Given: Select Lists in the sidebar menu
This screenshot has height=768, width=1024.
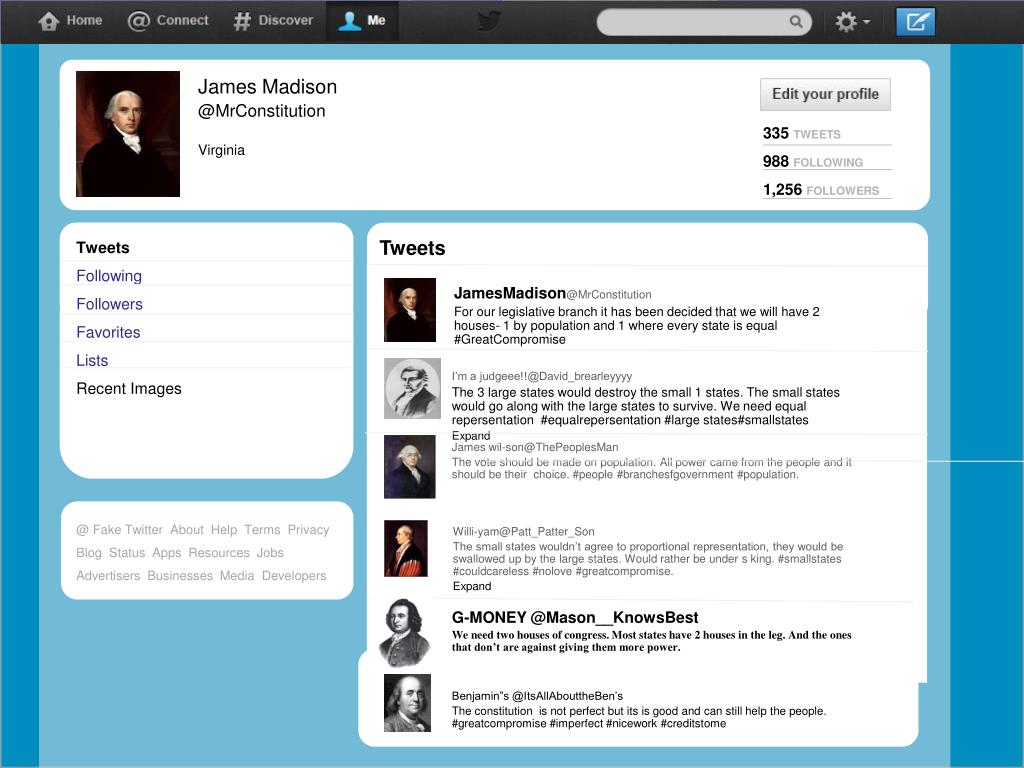Looking at the screenshot, I should (x=92, y=360).
